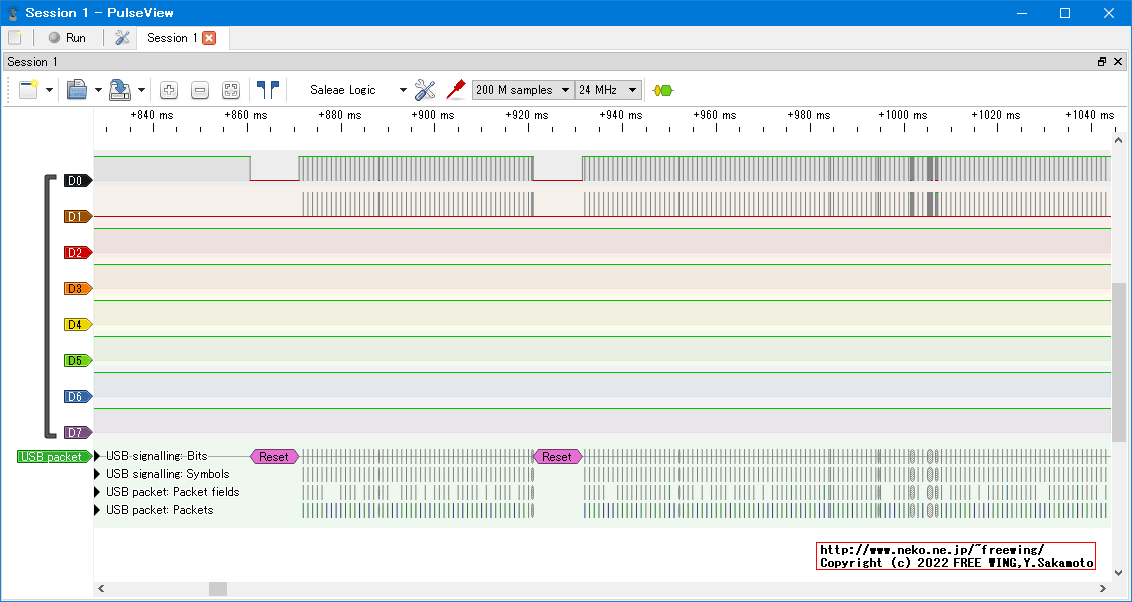1132x602 pixels.
Task: Click the zoom out icon
Action: click(x=200, y=90)
